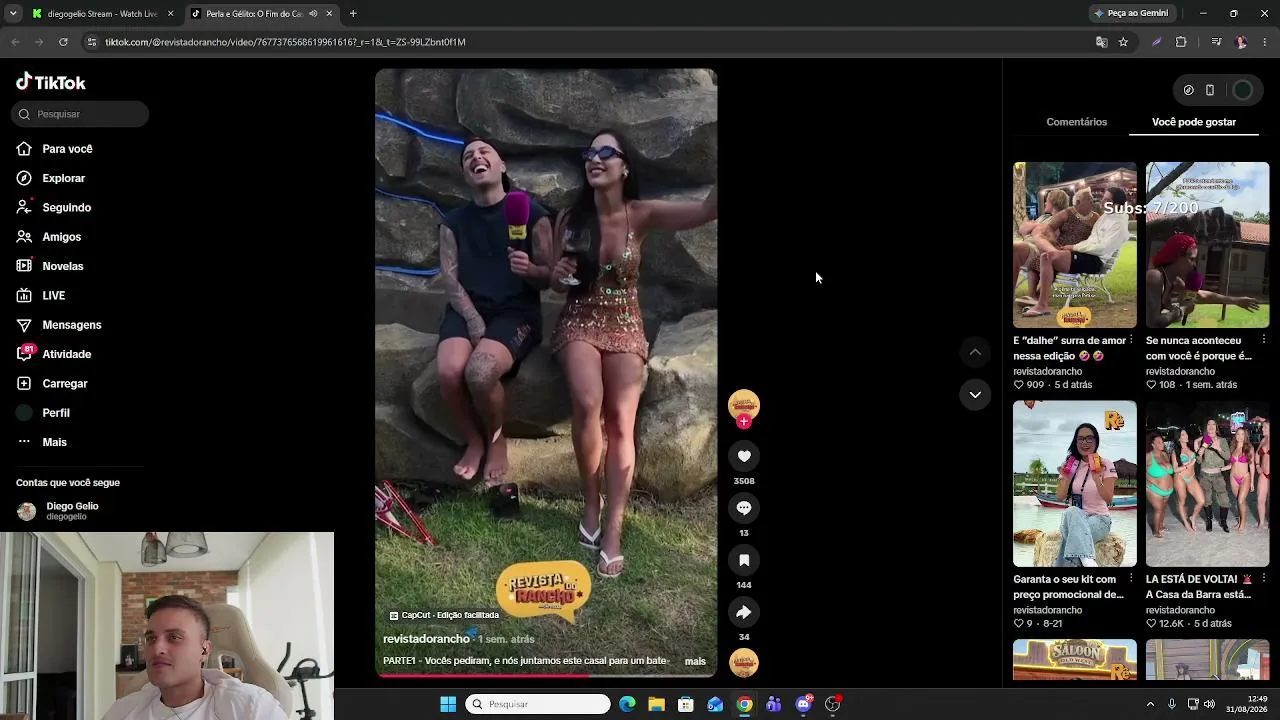Image resolution: width=1280 pixels, height=720 pixels.
Task: Seek using the video progress bar
Action: click(x=546, y=675)
